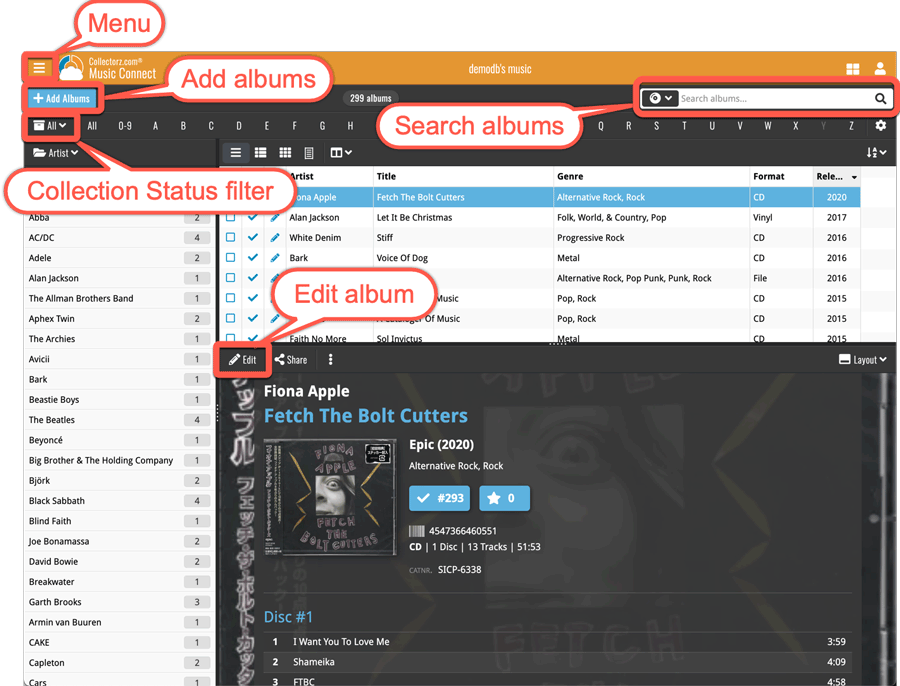Image resolution: width=900 pixels, height=686 pixels.
Task: Click the Edit button for the album
Action: (x=242, y=360)
